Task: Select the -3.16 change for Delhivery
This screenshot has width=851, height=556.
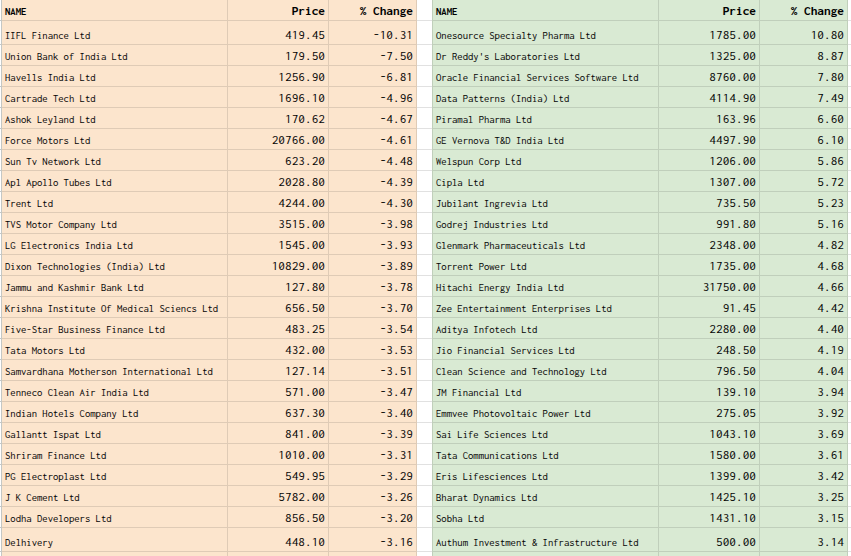Action: [396, 542]
